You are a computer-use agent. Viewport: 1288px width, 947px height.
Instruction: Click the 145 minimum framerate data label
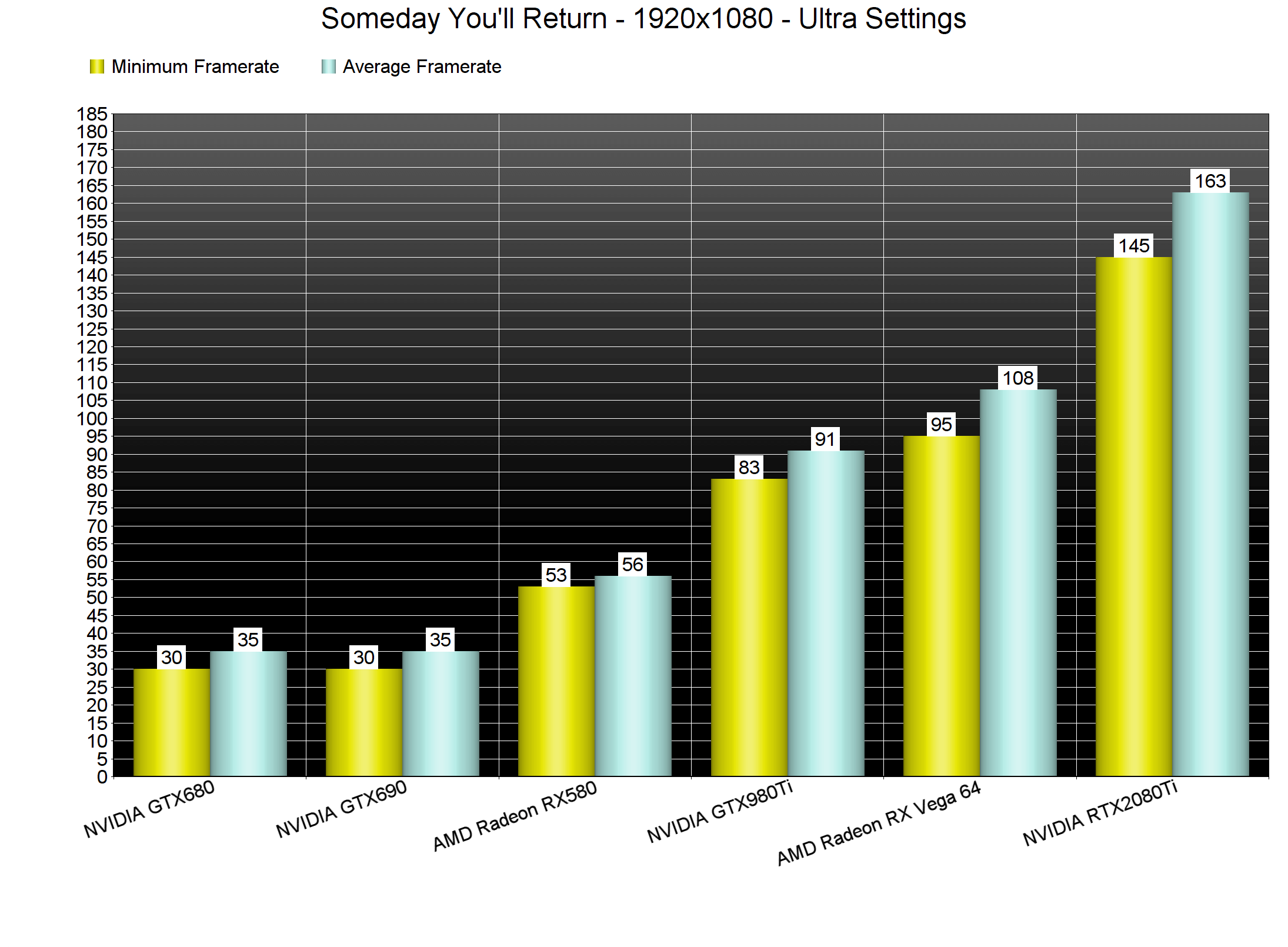click(x=1133, y=245)
